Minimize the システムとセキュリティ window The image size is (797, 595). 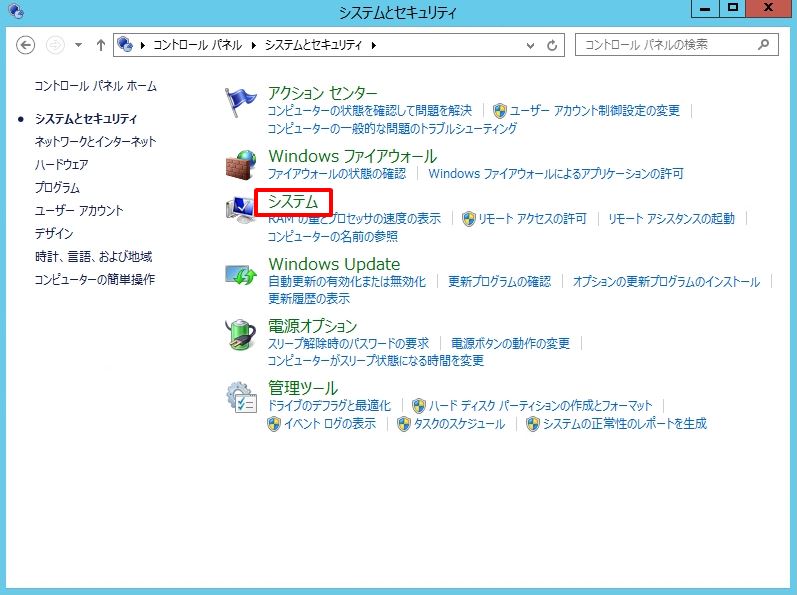point(705,9)
